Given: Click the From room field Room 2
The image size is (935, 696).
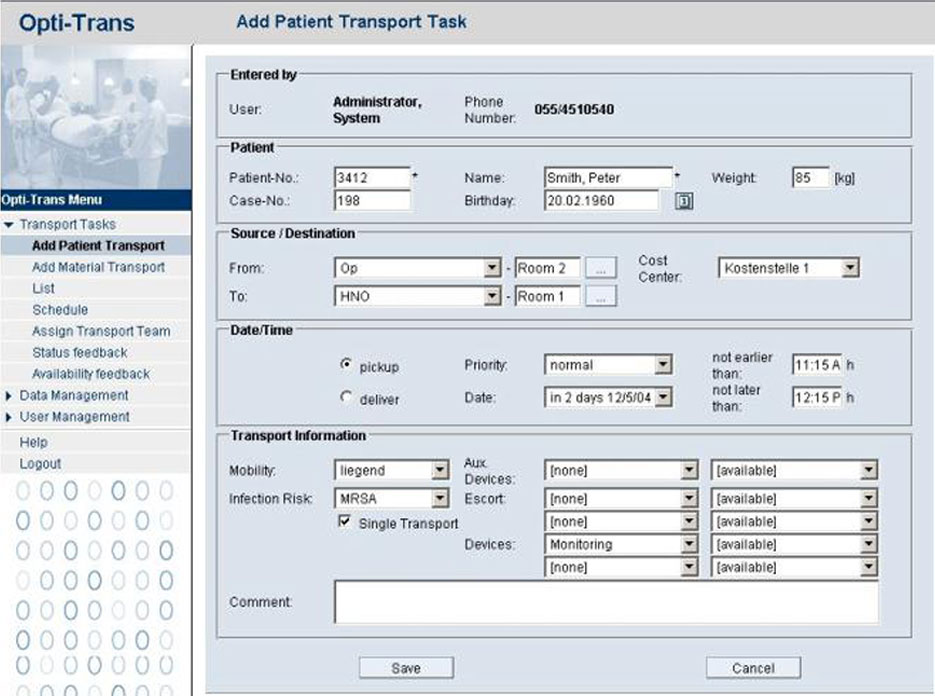Looking at the screenshot, I should (x=547, y=268).
